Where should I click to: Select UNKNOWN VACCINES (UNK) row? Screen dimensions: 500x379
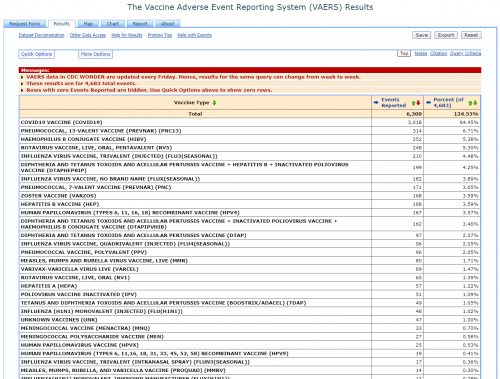pyautogui.click(x=250, y=320)
